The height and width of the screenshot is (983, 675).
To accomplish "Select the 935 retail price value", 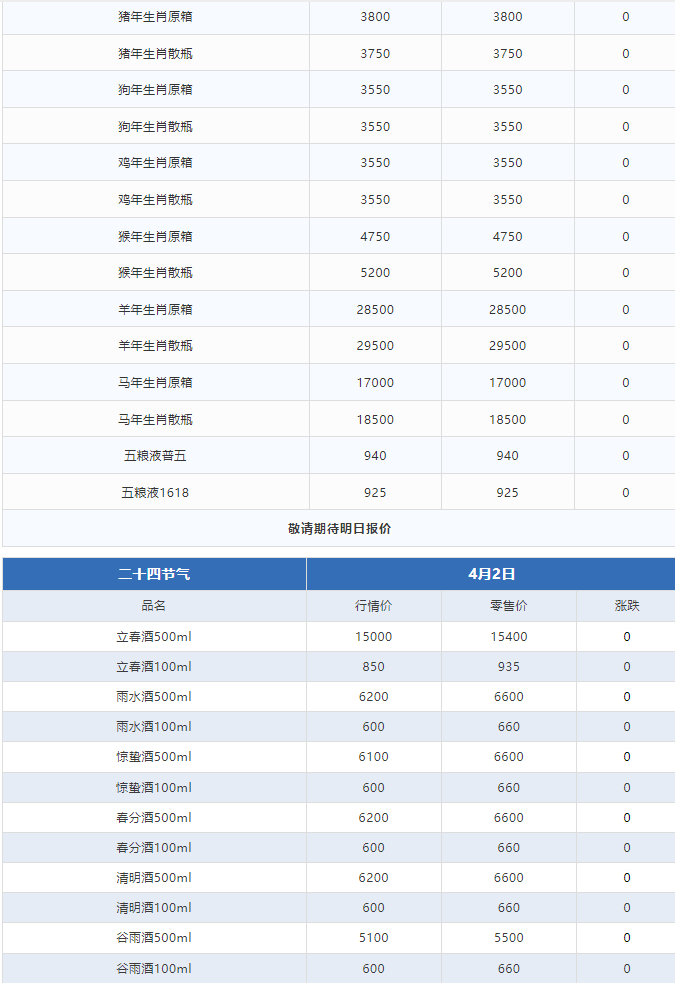I will click(508, 666).
